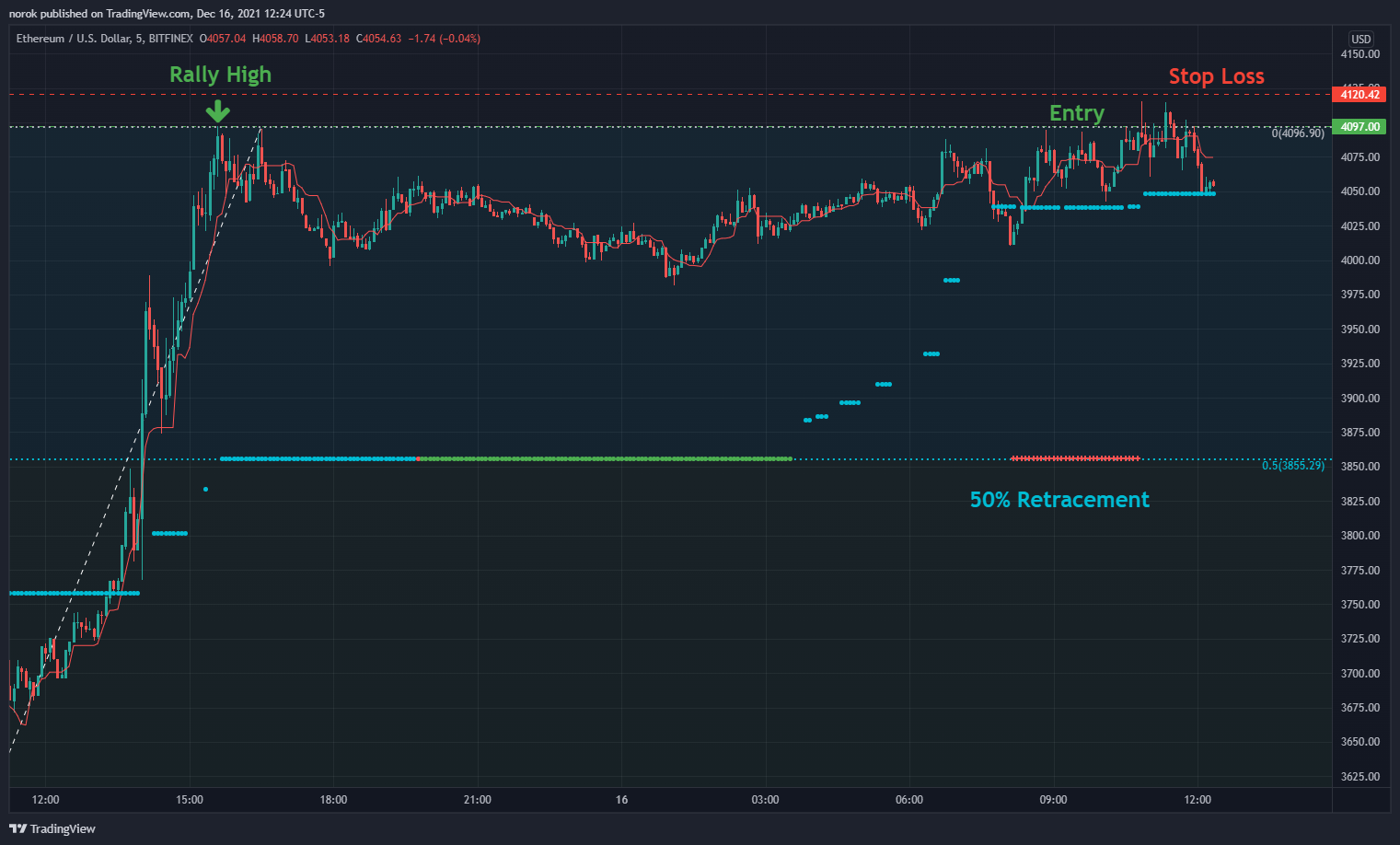This screenshot has height=845, width=1400.
Task: Click the TradingView logo icon at bottom
Action: [x=17, y=828]
